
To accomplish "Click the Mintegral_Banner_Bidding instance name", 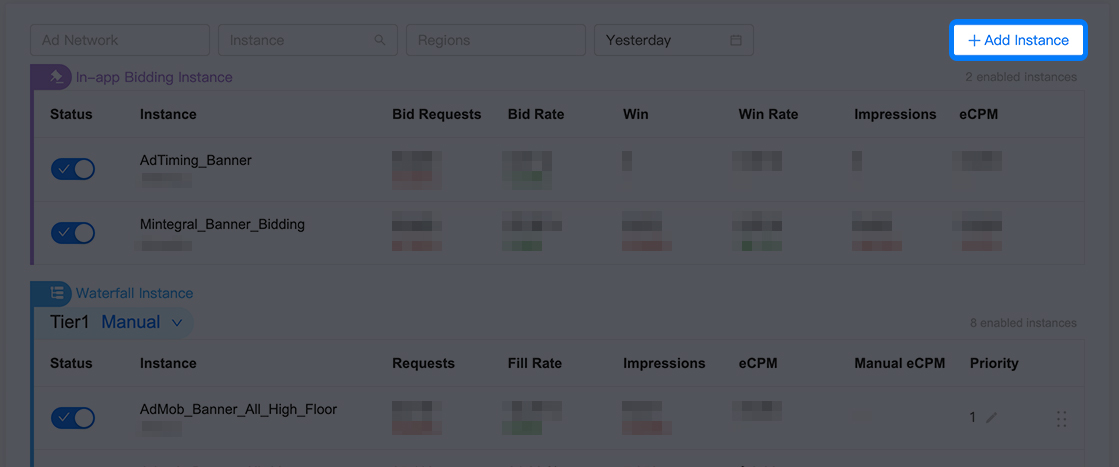I will pyautogui.click(x=223, y=224).
